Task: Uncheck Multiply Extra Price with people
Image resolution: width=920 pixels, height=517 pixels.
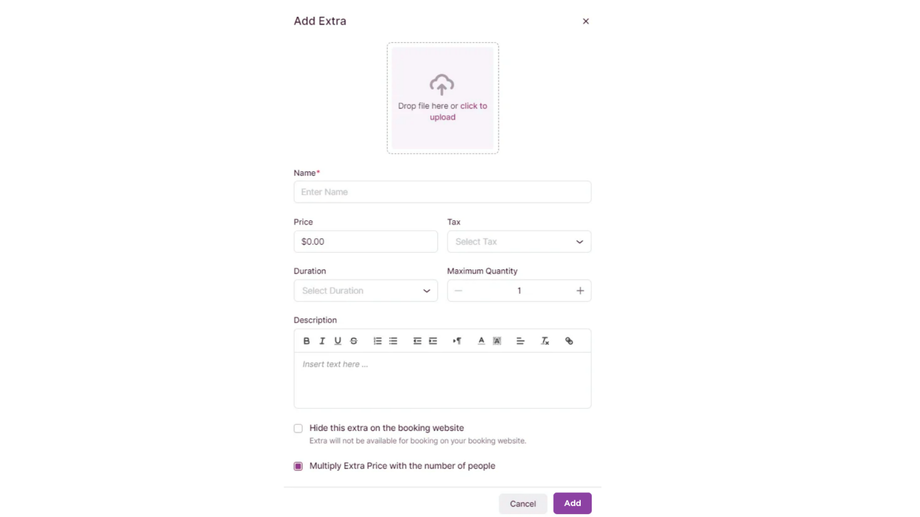Action: point(298,466)
